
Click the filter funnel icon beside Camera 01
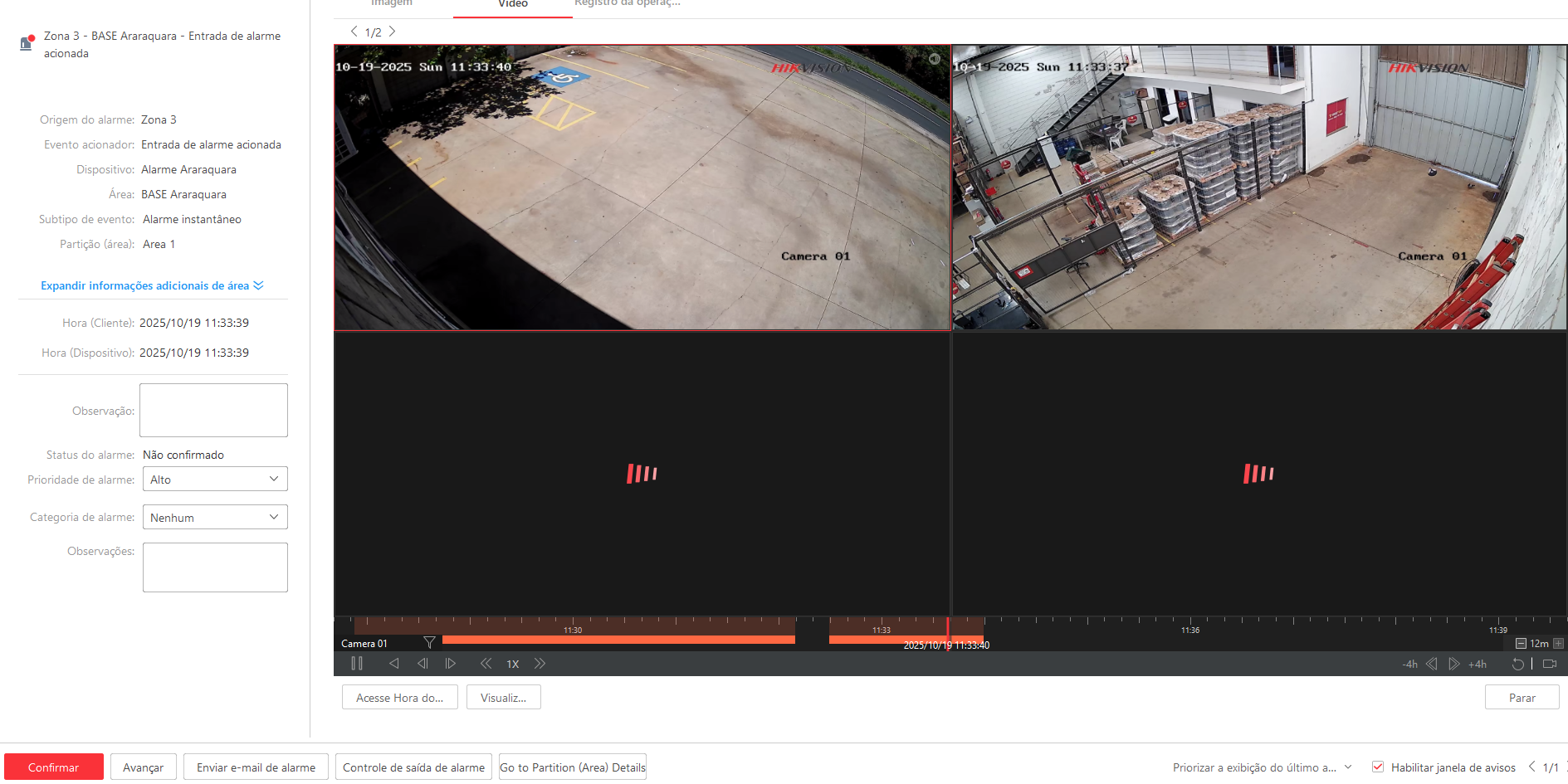(429, 643)
